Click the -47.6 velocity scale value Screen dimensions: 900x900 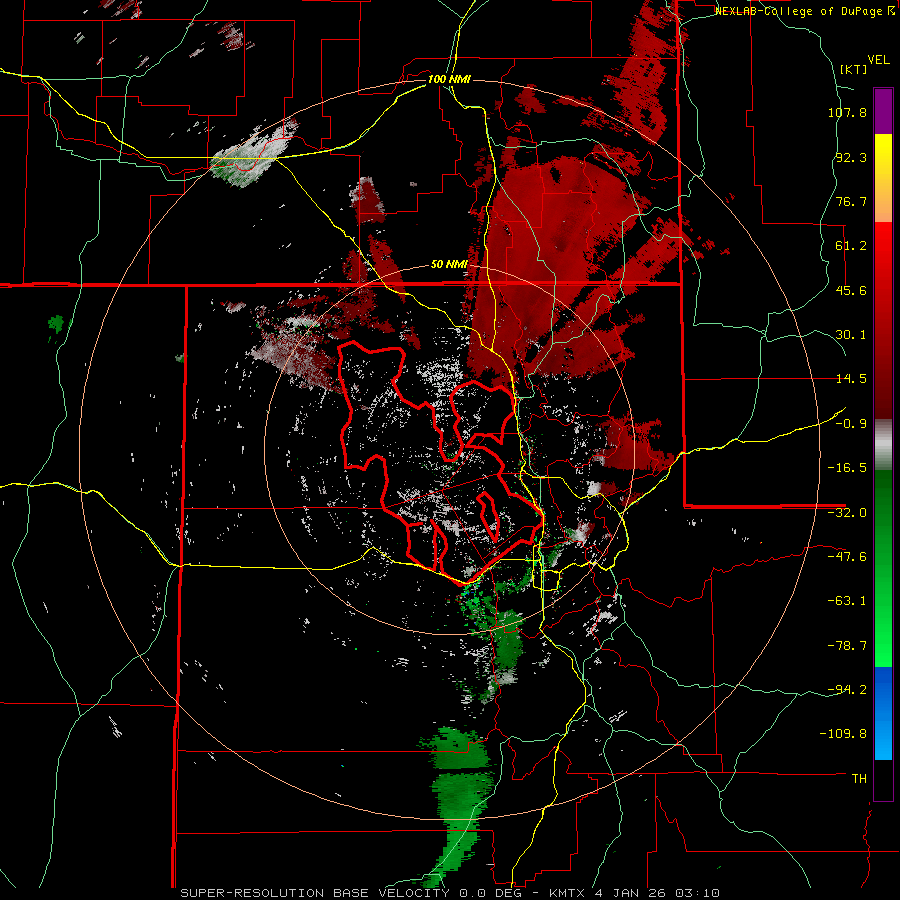coord(847,557)
